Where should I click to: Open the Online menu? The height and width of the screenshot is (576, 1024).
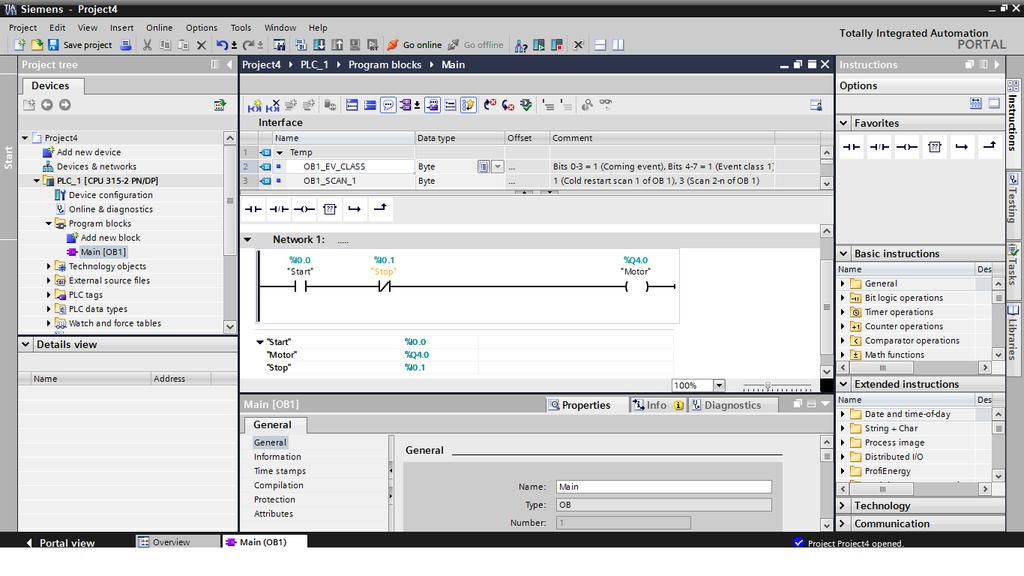click(159, 27)
